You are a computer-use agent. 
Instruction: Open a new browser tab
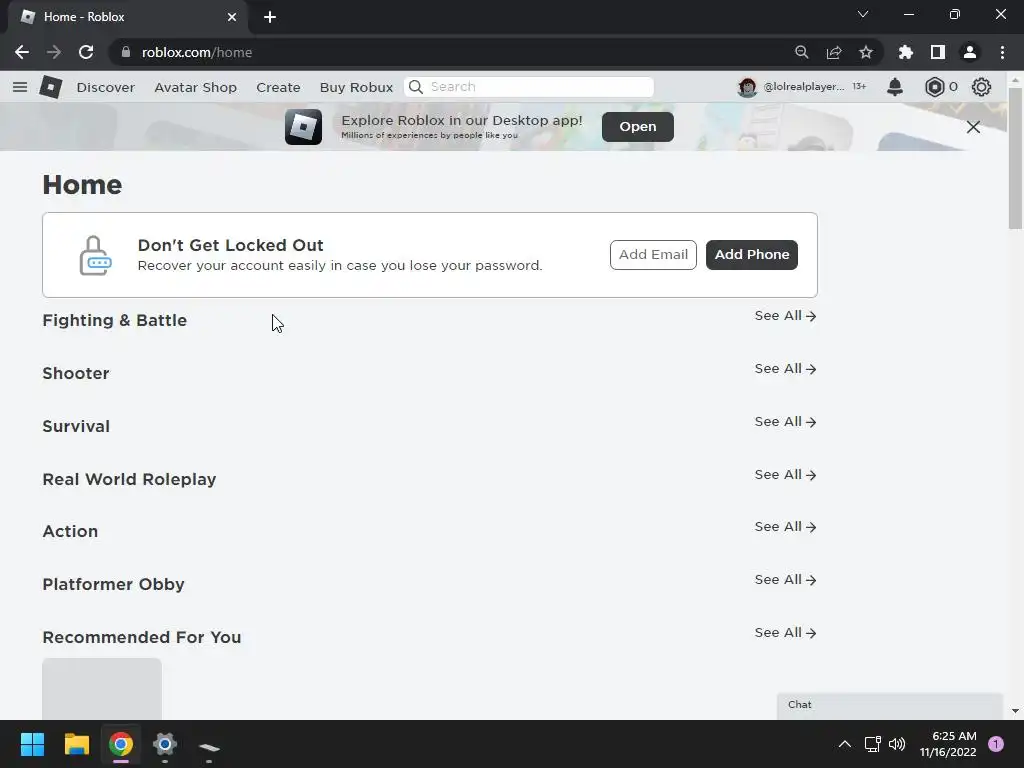tap(270, 17)
